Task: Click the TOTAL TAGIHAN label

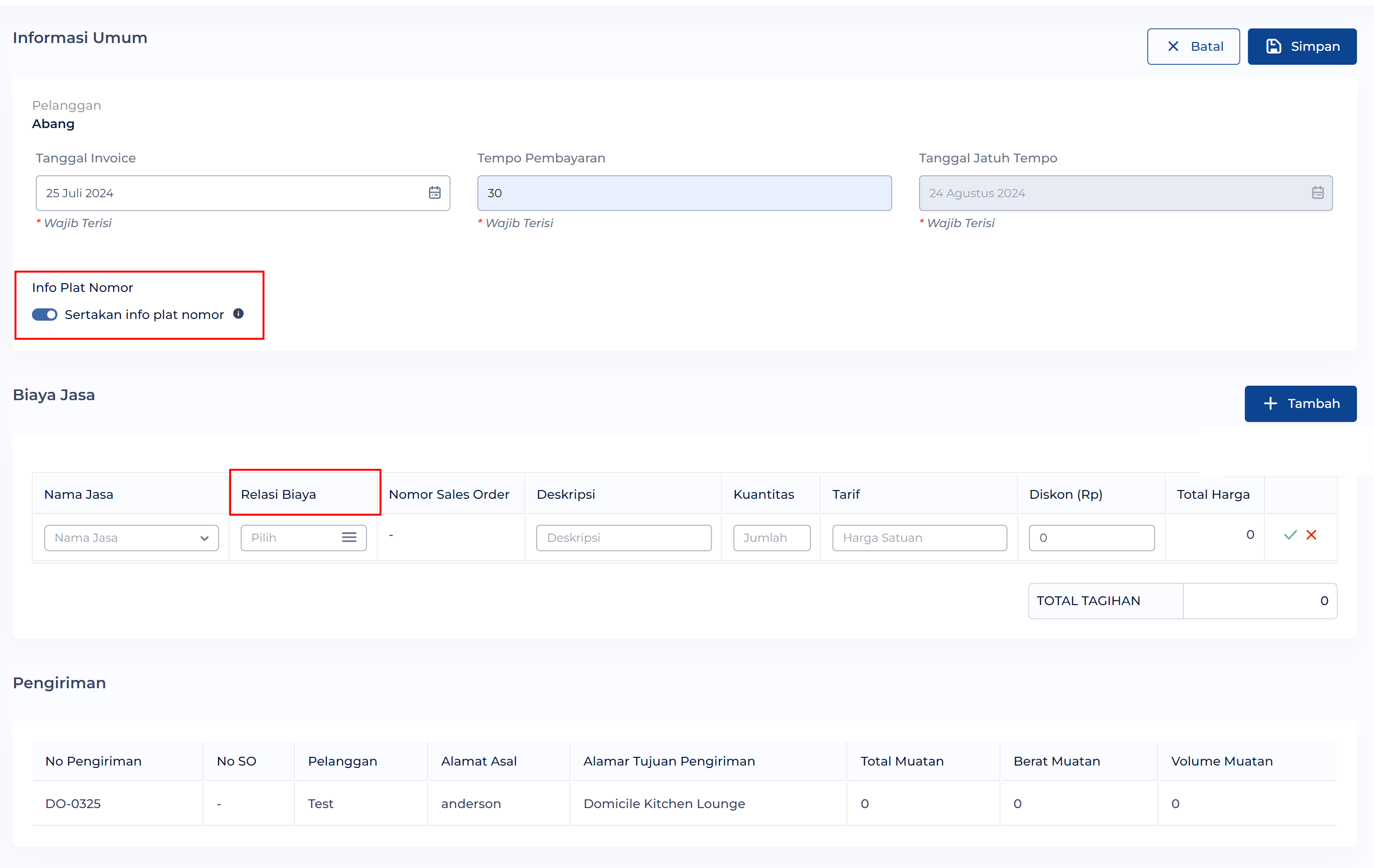Action: 1088,601
